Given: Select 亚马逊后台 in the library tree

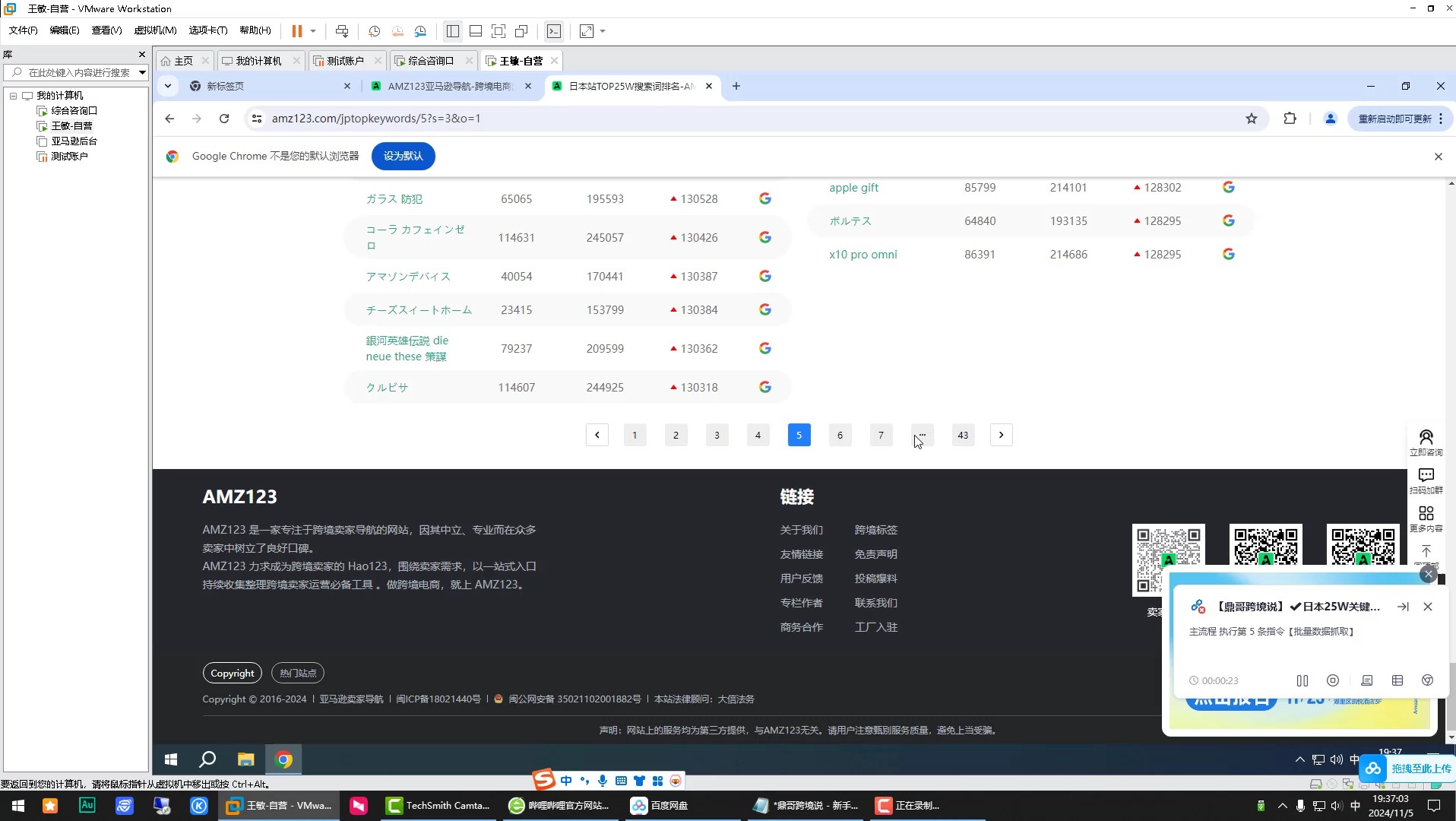Looking at the screenshot, I should [x=74, y=141].
